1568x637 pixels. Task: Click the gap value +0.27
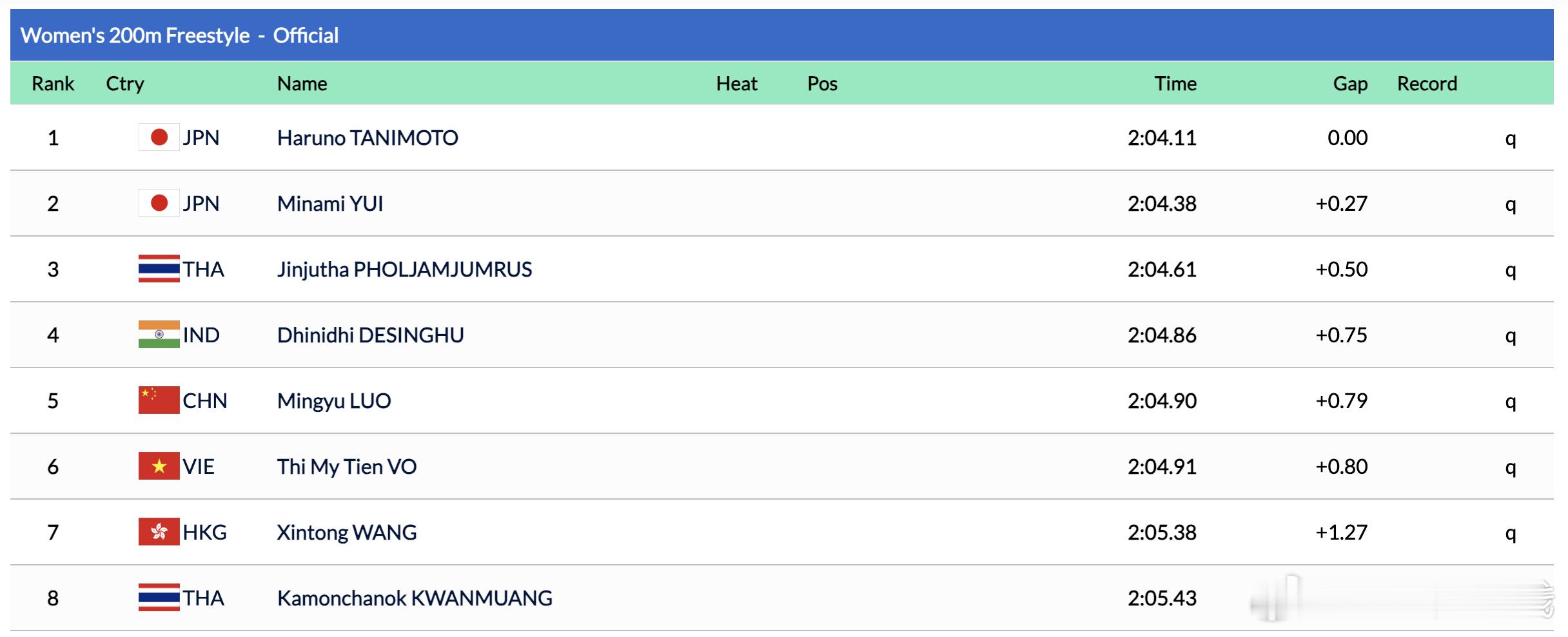(x=1342, y=204)
